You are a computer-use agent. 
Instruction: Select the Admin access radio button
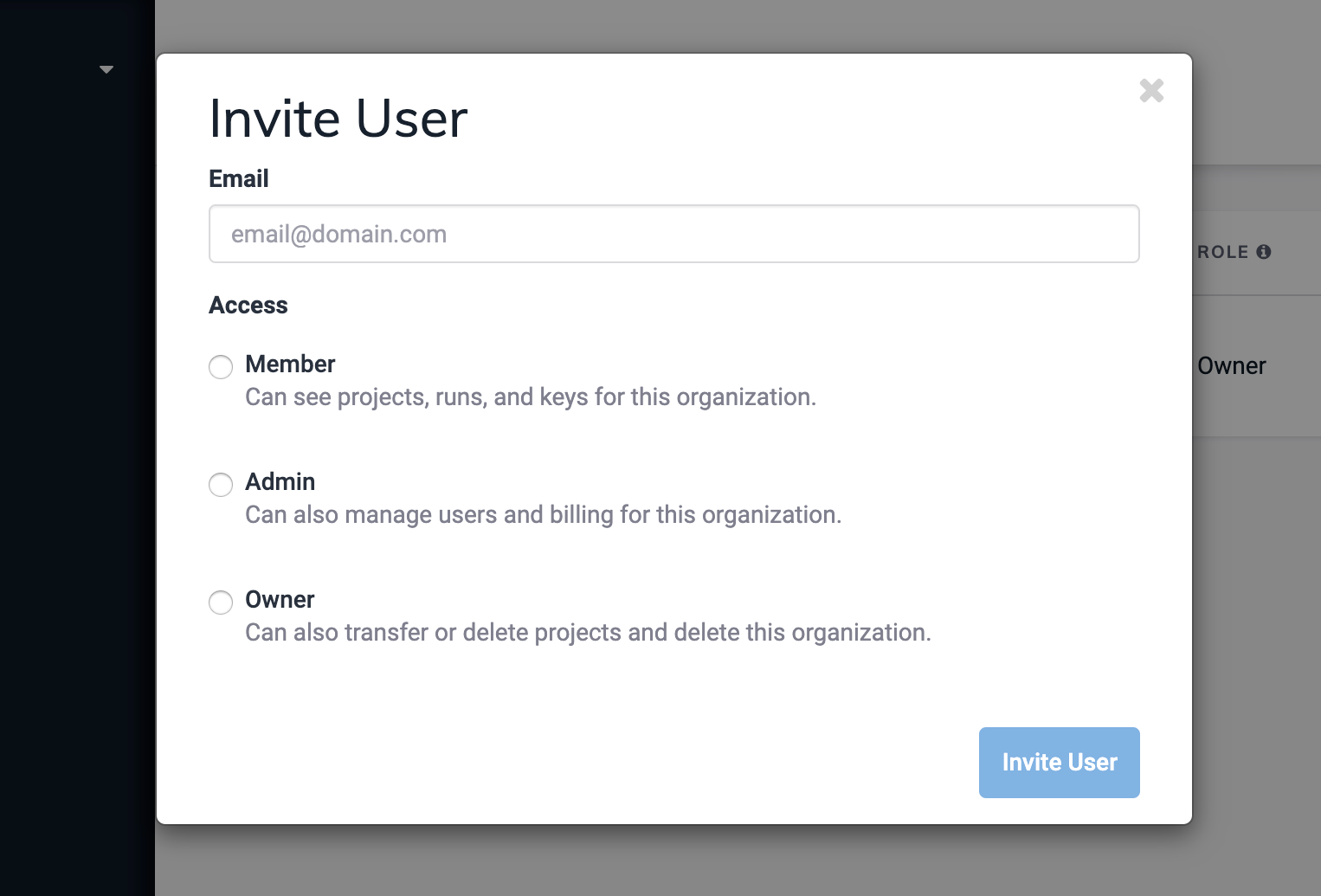221,485
